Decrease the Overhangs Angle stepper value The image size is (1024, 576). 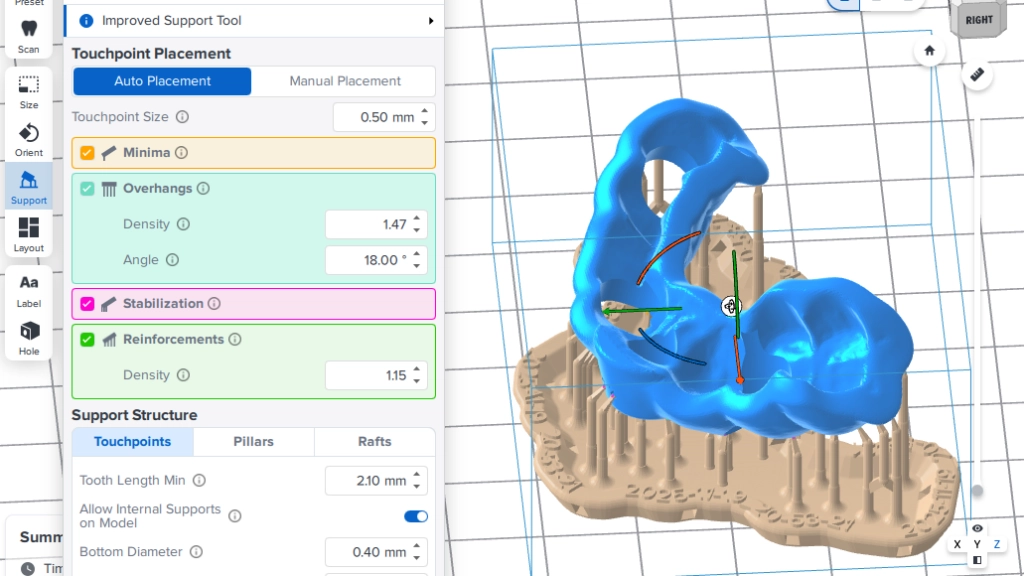(418, 266)
